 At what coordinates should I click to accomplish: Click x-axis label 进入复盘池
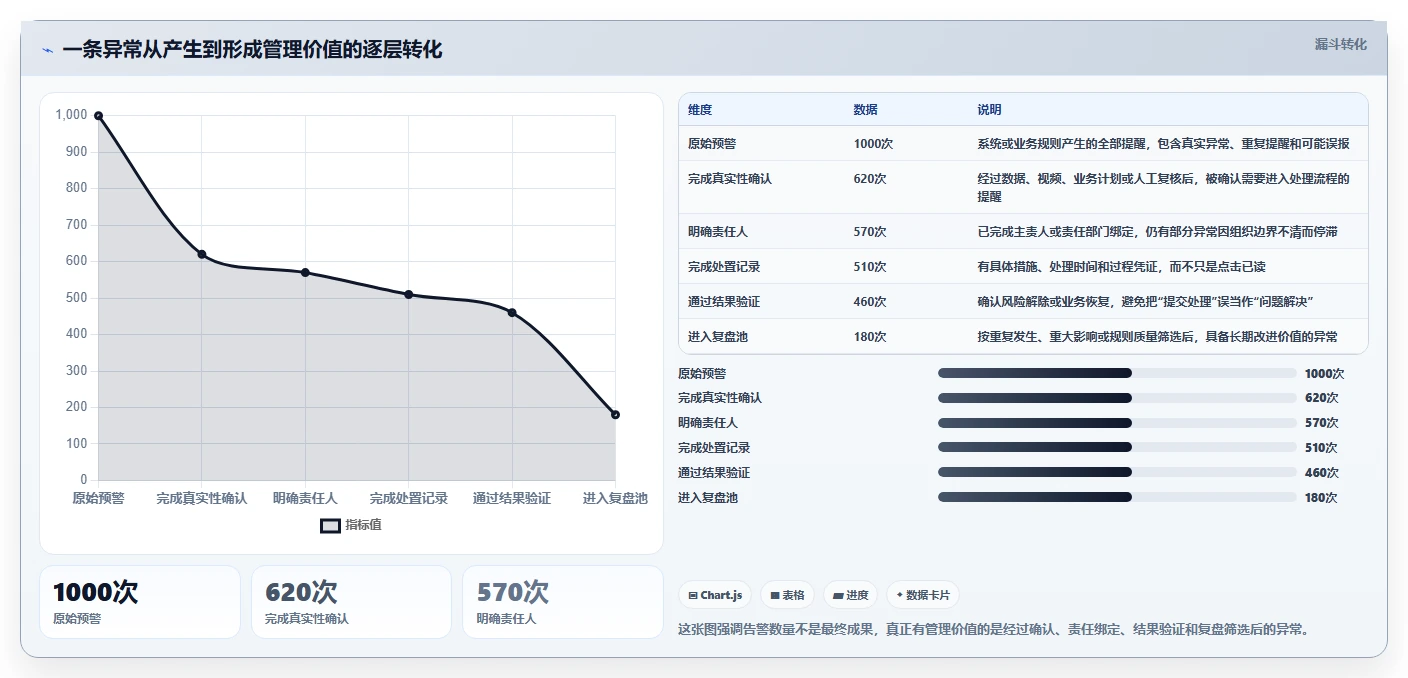click(615, 498)
